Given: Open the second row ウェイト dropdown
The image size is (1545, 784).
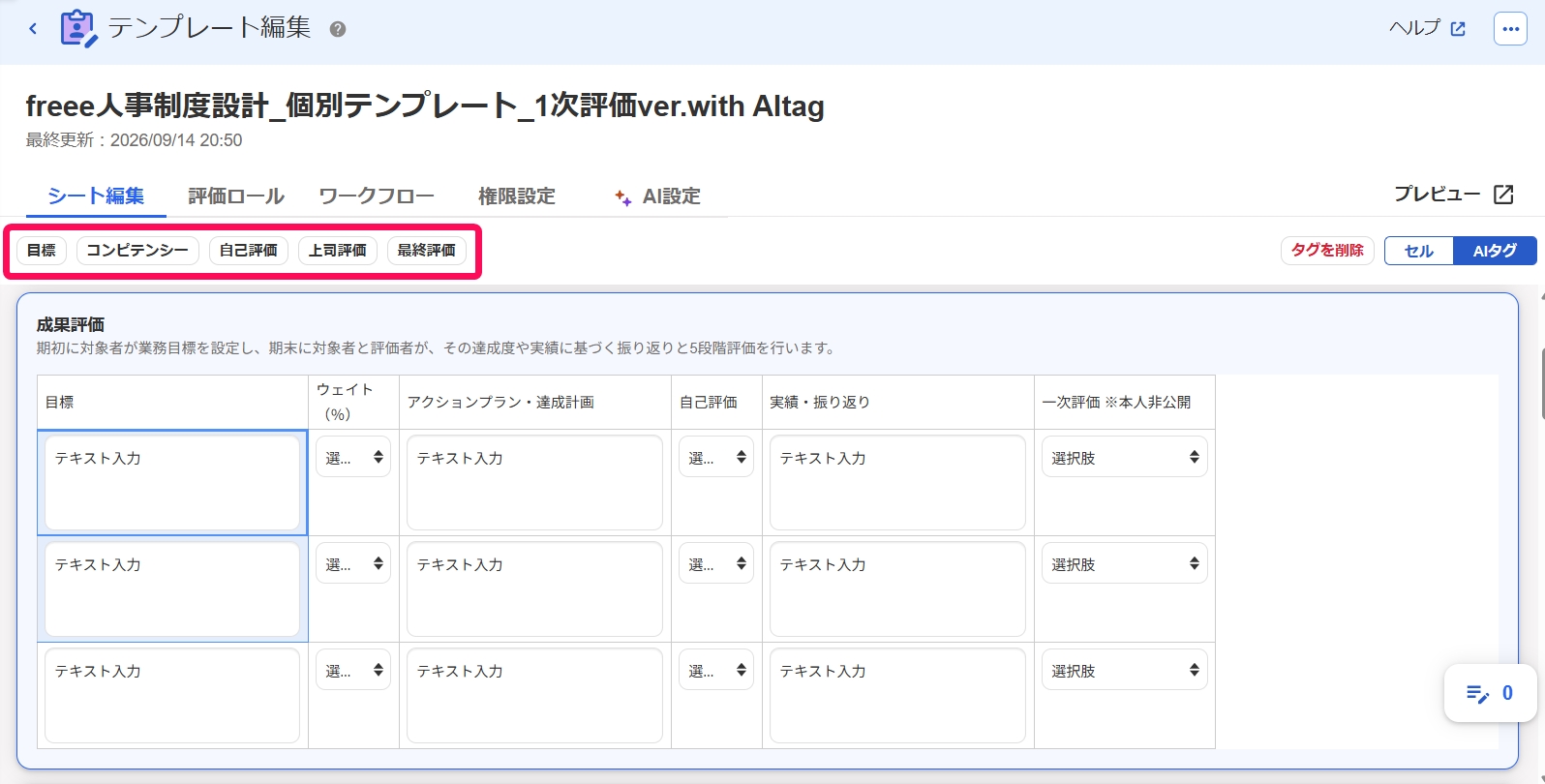Looking at the screenshot, I should click(353, 563).
